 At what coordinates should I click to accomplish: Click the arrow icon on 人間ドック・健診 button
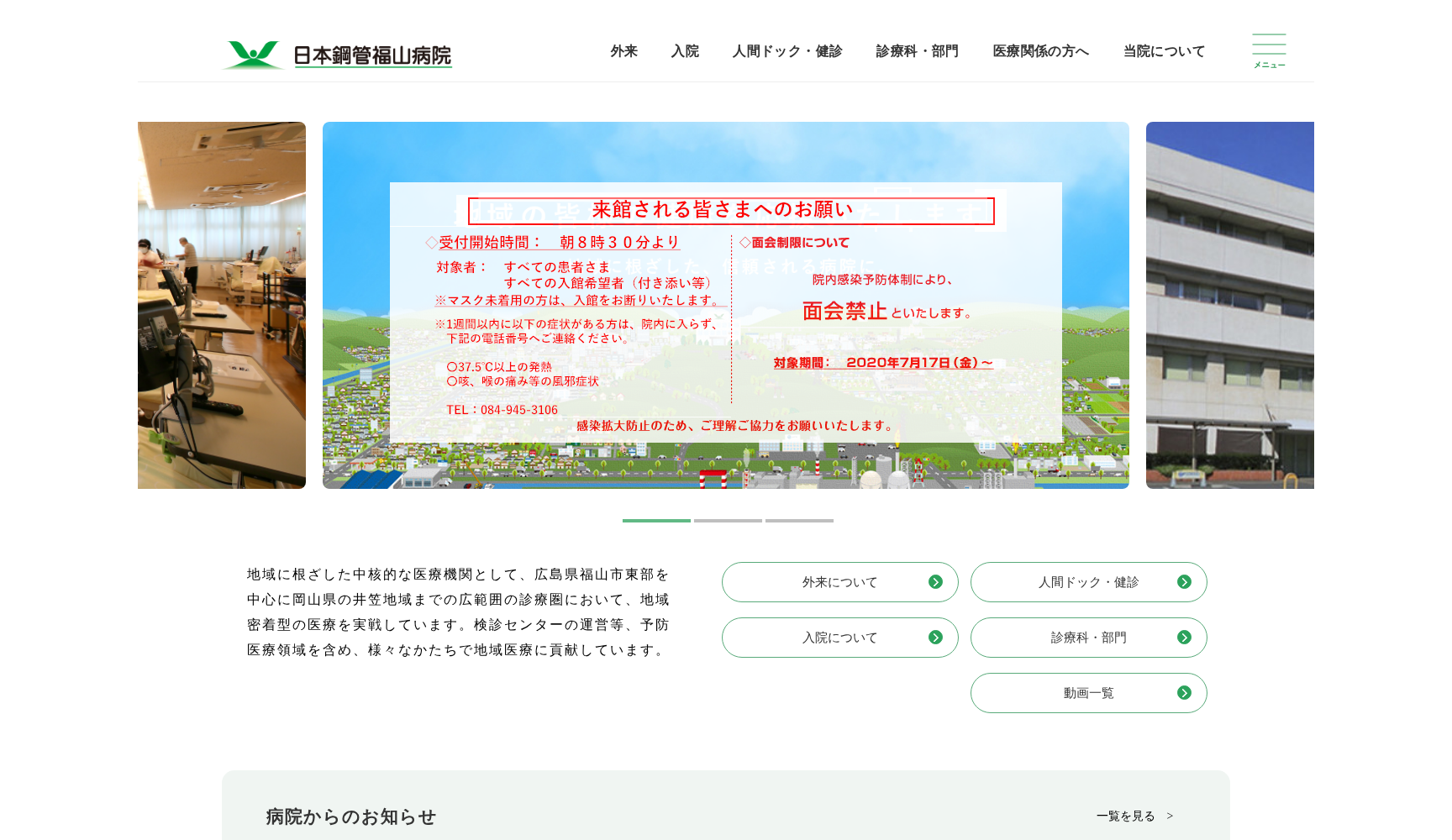1185,582
